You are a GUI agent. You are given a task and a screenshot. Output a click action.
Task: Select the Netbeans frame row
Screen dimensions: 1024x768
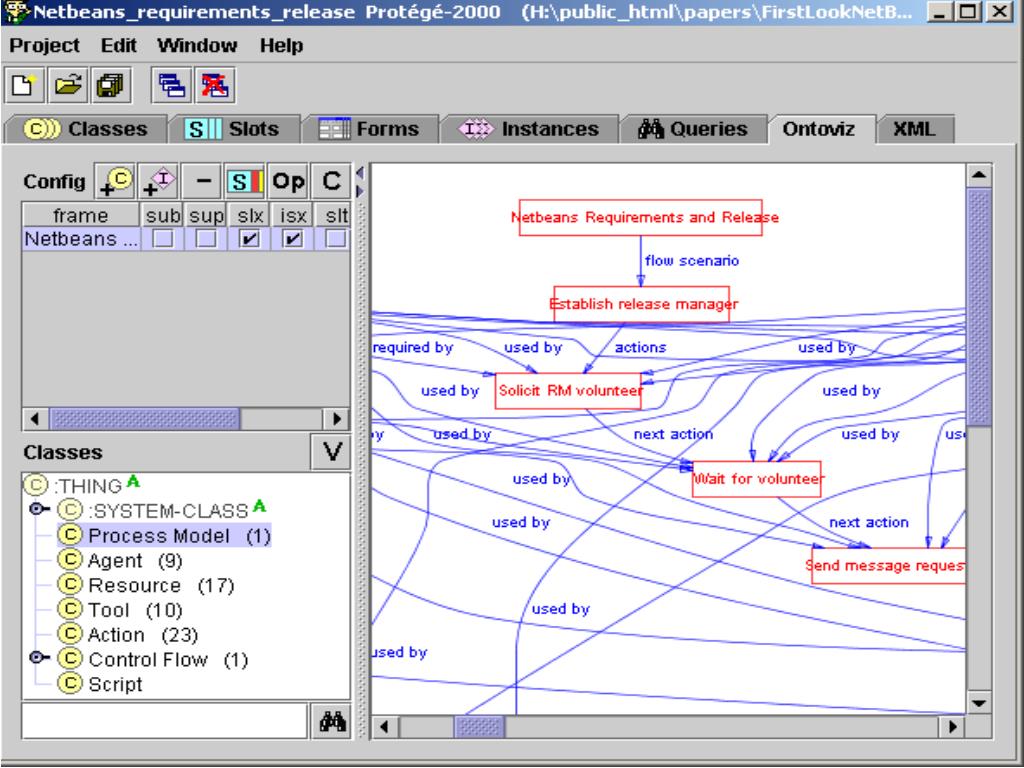(186, 239)
